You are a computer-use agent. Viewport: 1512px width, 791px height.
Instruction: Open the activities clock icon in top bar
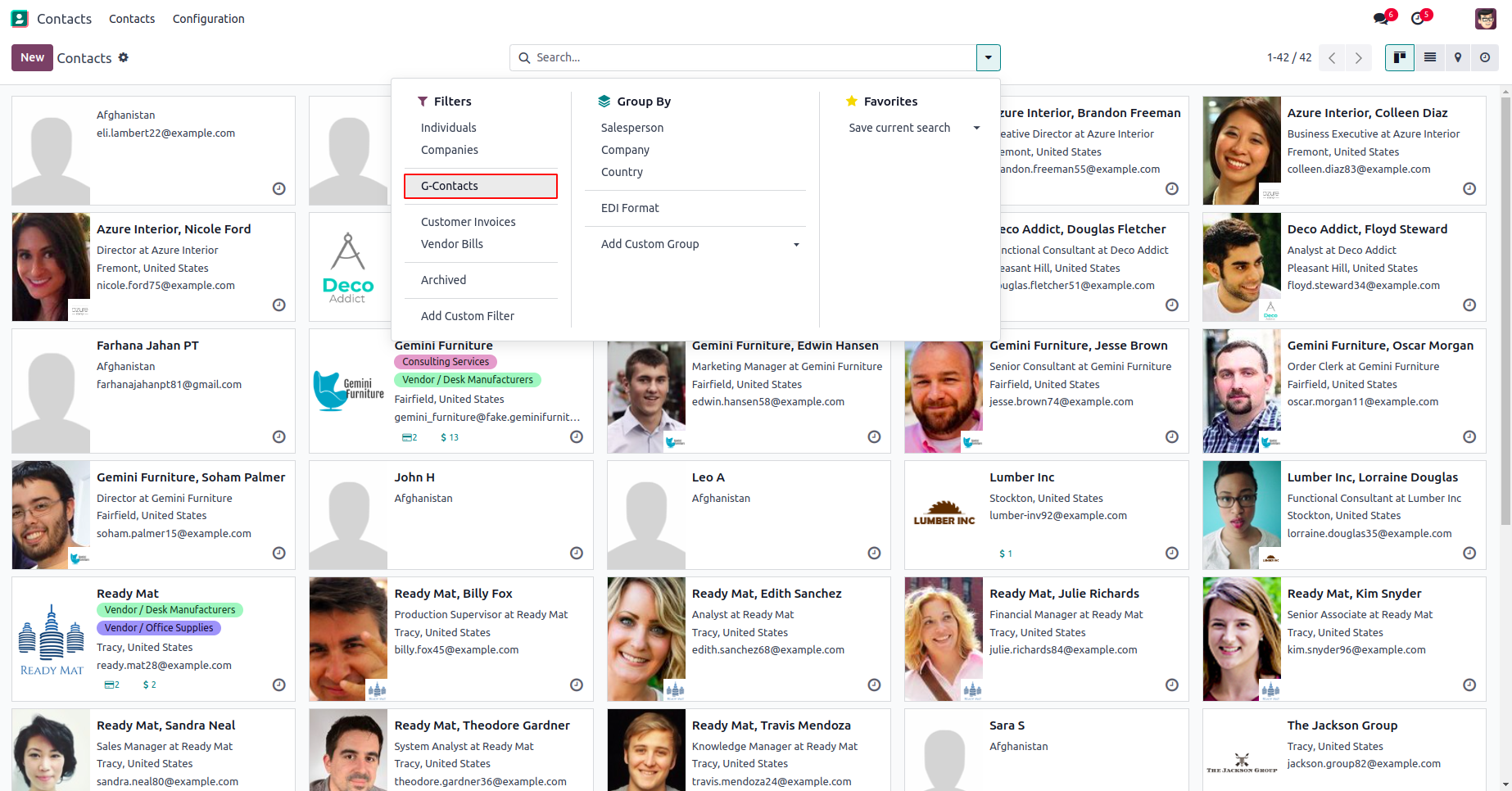pyautogui.click(x=1418, y=19)
